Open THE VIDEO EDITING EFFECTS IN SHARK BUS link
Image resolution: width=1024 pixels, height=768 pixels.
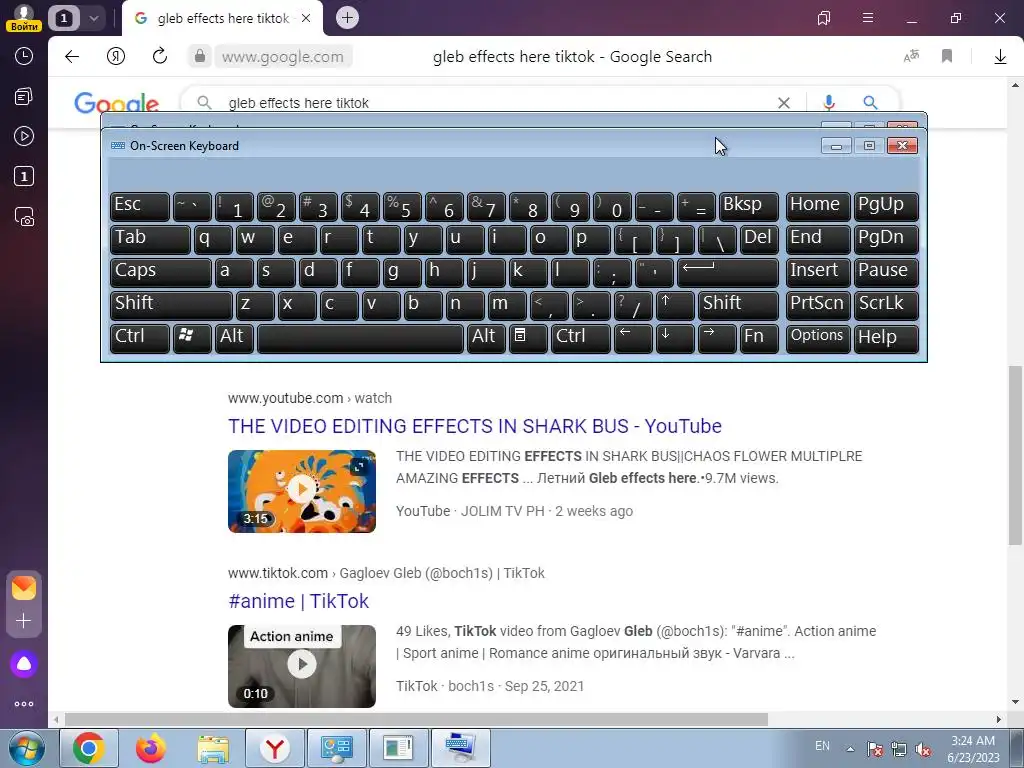(x=475, y=426)
